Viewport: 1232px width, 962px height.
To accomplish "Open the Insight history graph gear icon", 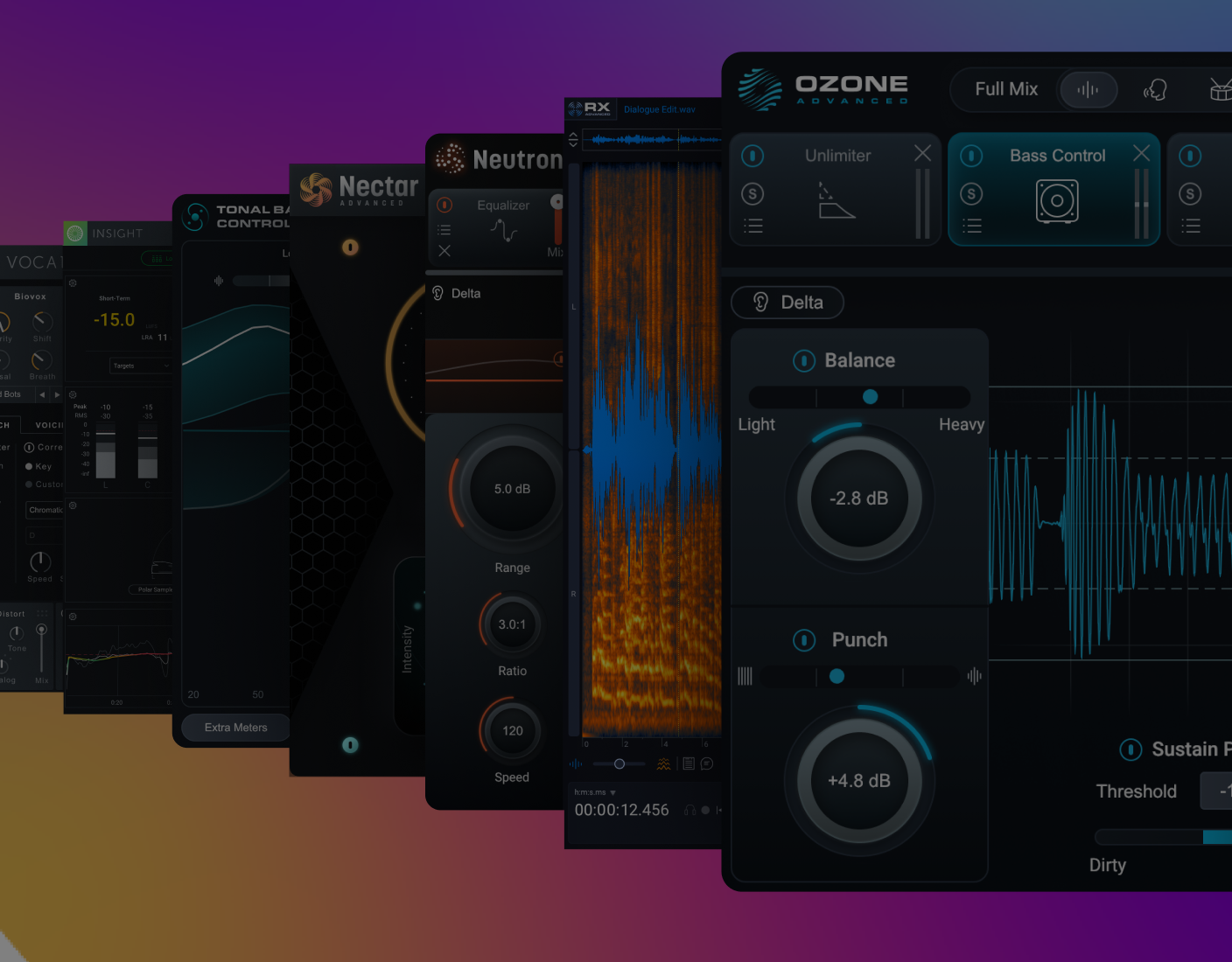I will (73, 617).
